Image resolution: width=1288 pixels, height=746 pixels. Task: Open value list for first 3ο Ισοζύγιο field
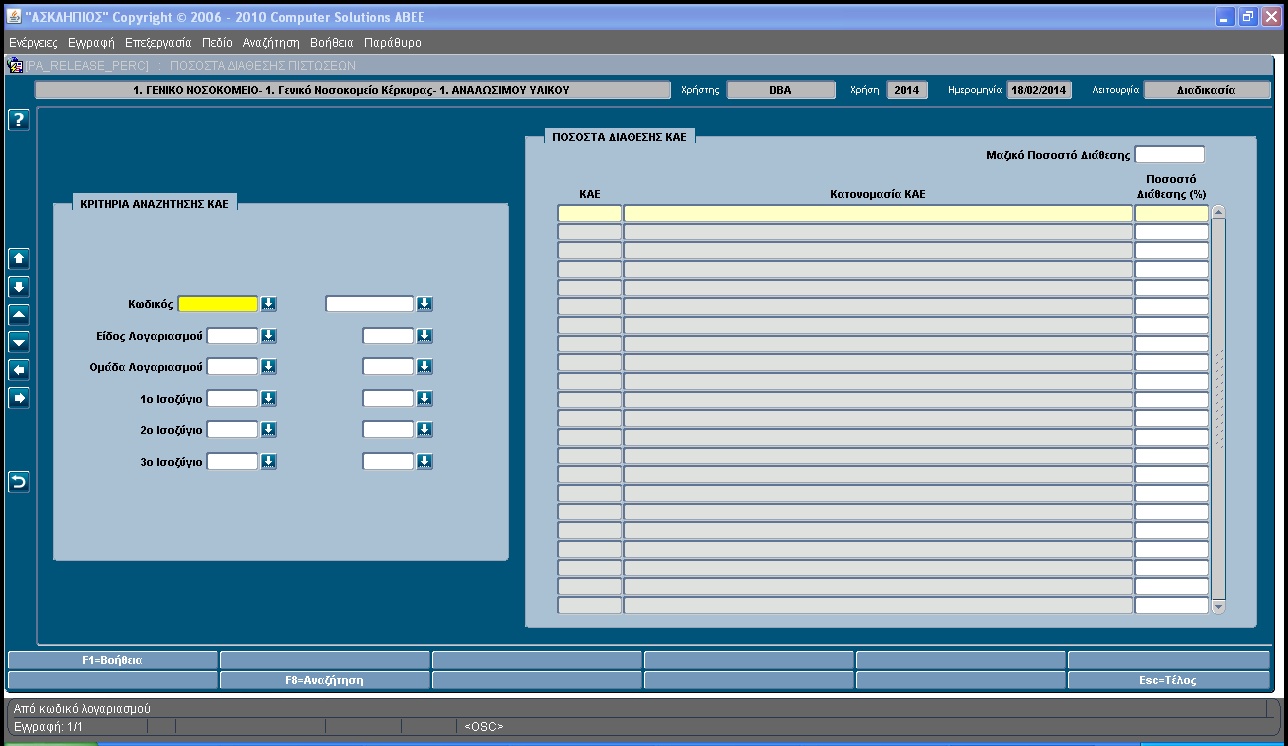pos(268,462)
